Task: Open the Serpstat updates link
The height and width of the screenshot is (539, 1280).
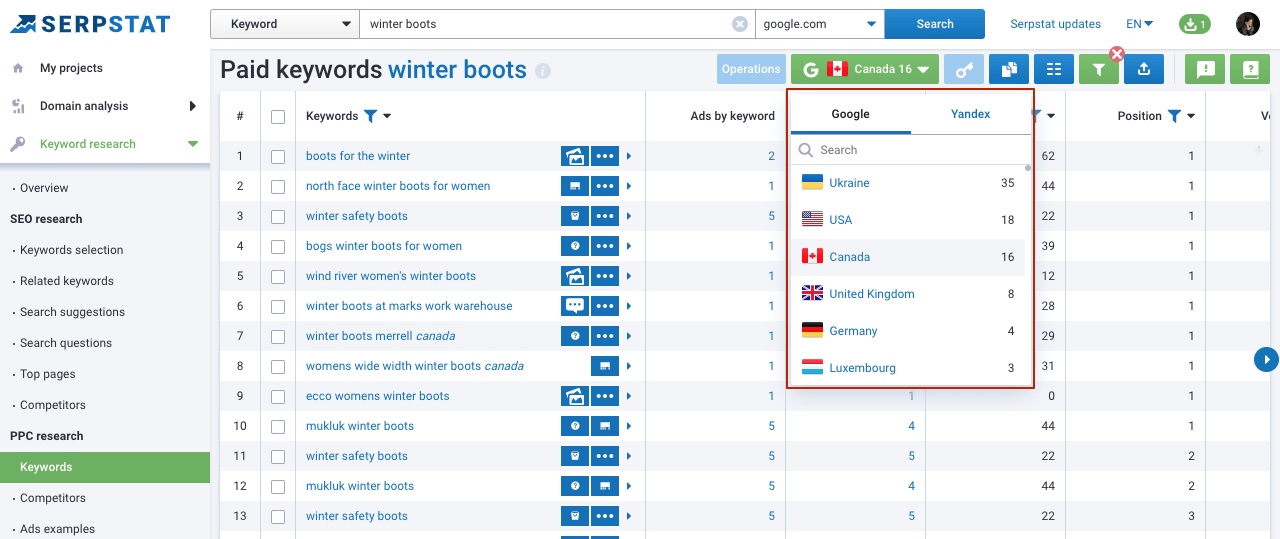Action: pyautogui.click(x=1055, y=24)
